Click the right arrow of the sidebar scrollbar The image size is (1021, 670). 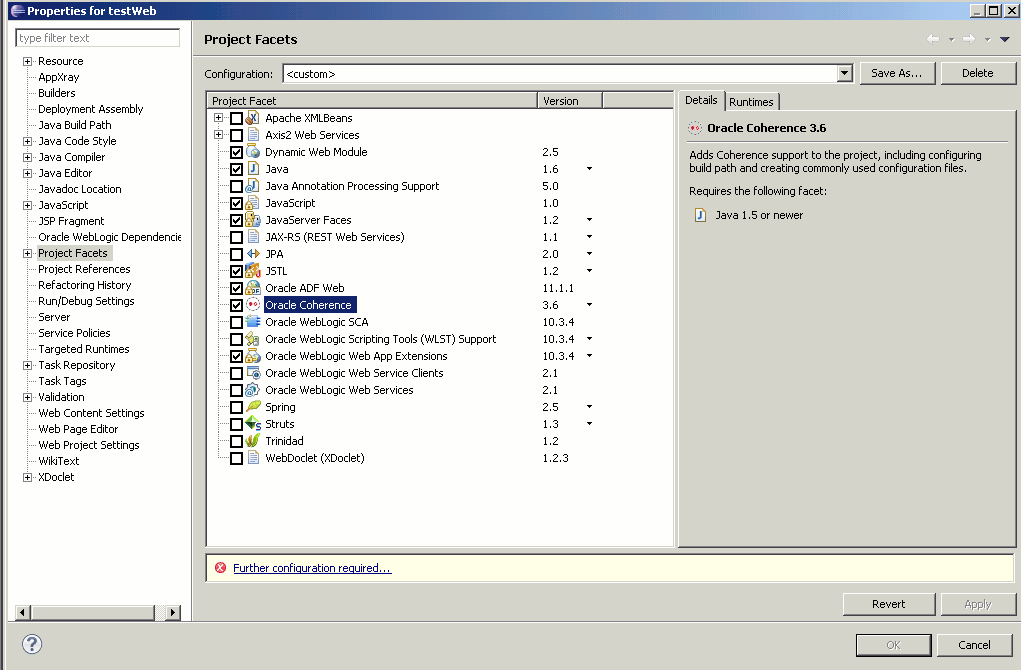(173, 612)
